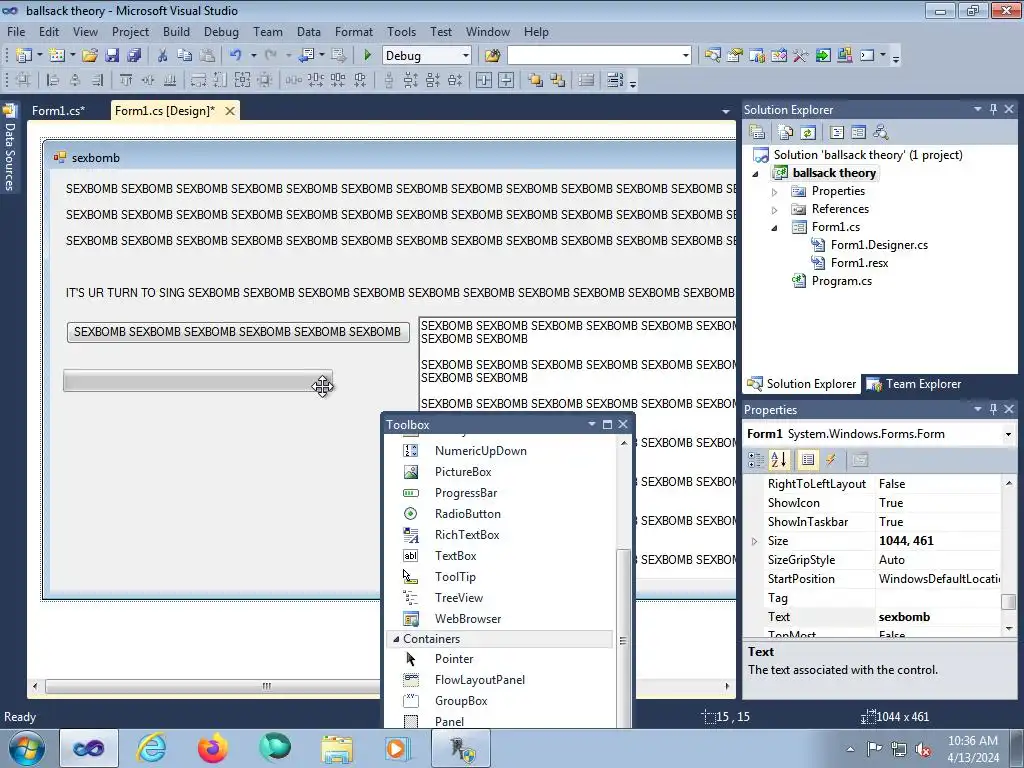Select RadioButton in the Toolbox
Screen dimensions: 1024x768
click(x=468, y=514)
